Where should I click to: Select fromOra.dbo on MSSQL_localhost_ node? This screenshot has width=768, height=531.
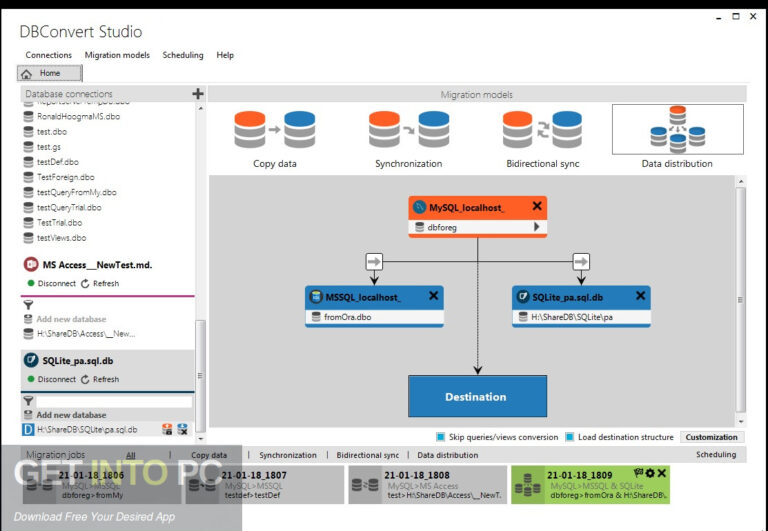tap(374, 317)
